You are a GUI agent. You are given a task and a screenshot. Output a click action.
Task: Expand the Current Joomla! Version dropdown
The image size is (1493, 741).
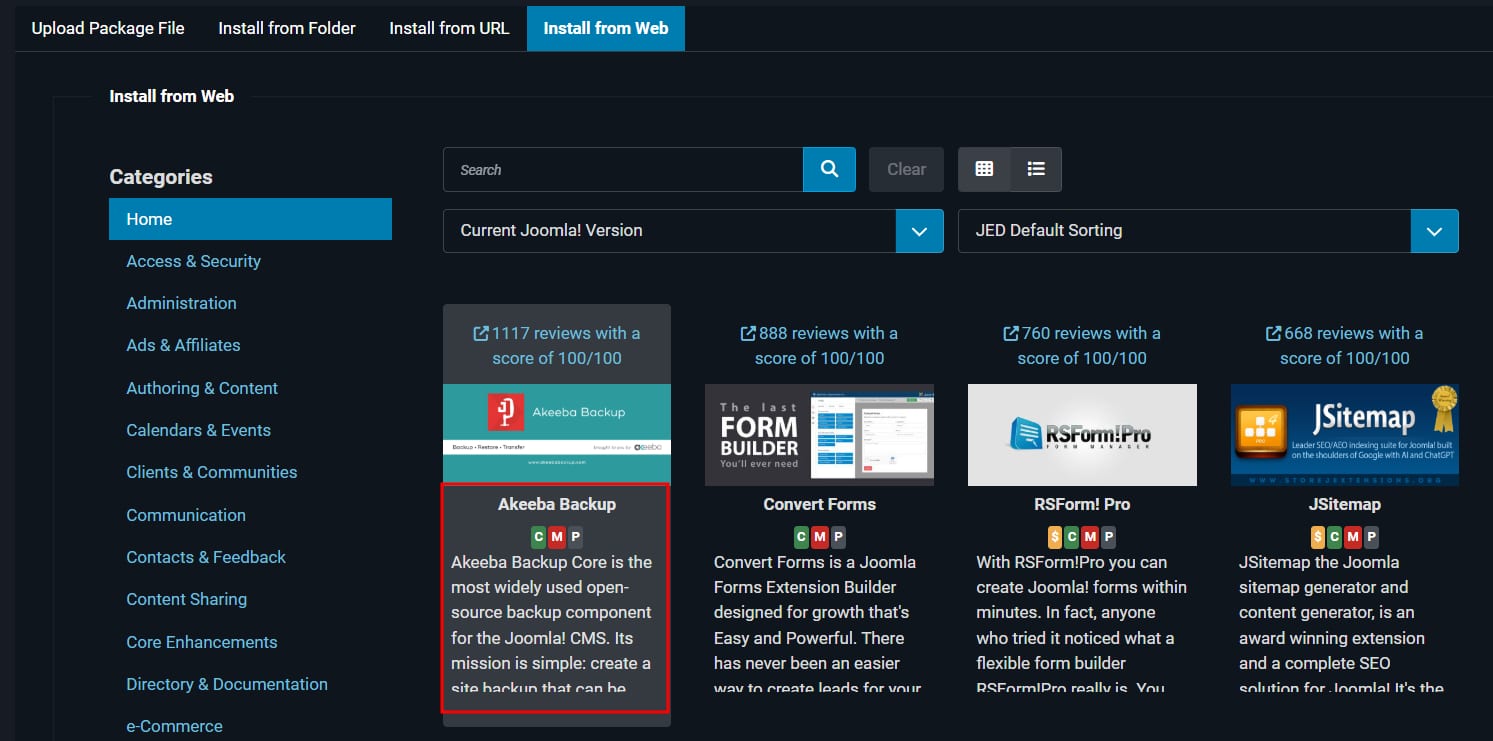pos(919,231)
